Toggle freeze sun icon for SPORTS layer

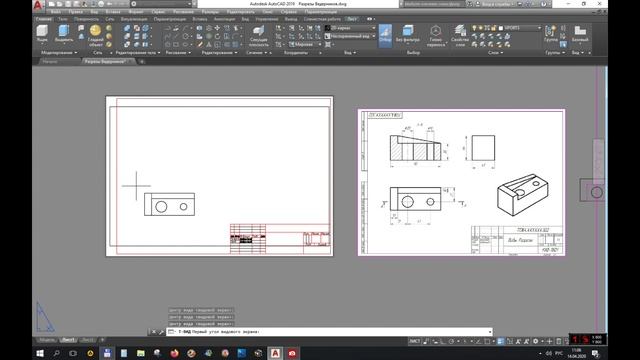(x=480, y=28)
